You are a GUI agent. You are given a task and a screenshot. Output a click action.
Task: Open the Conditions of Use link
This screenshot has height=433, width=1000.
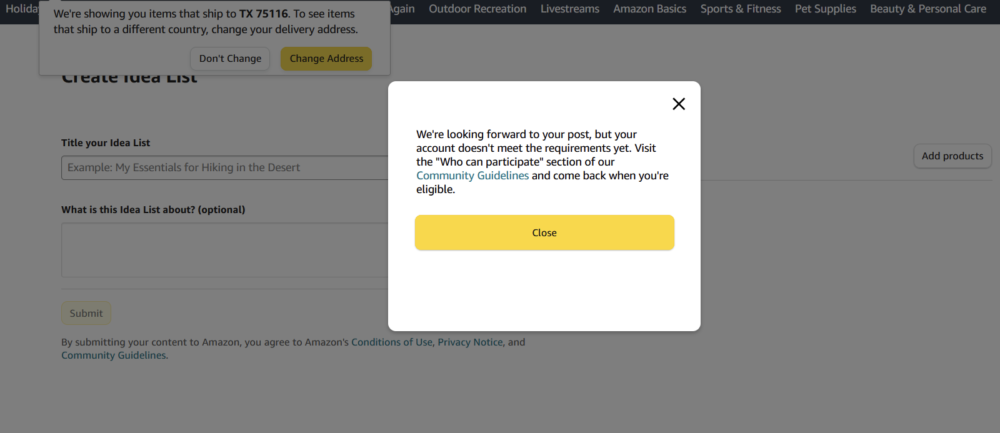click(391, 342)
